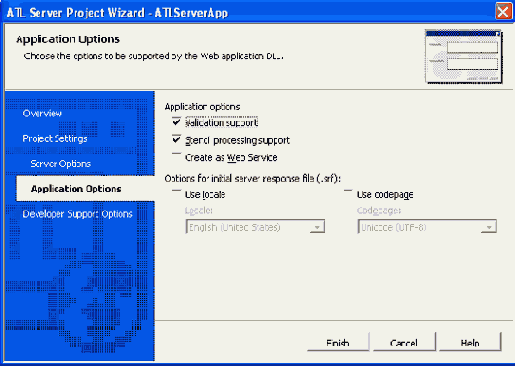Click the Help button

coord(470,342)
